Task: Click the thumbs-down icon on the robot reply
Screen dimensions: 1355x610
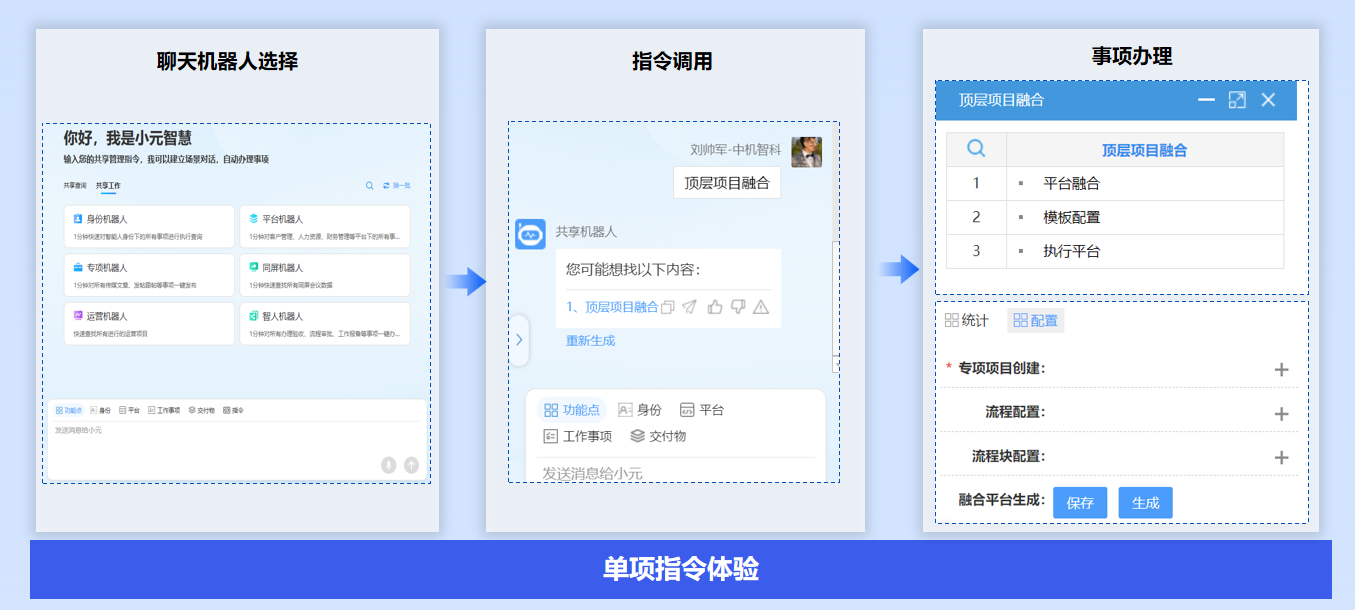Action: [x=738, y=307]
